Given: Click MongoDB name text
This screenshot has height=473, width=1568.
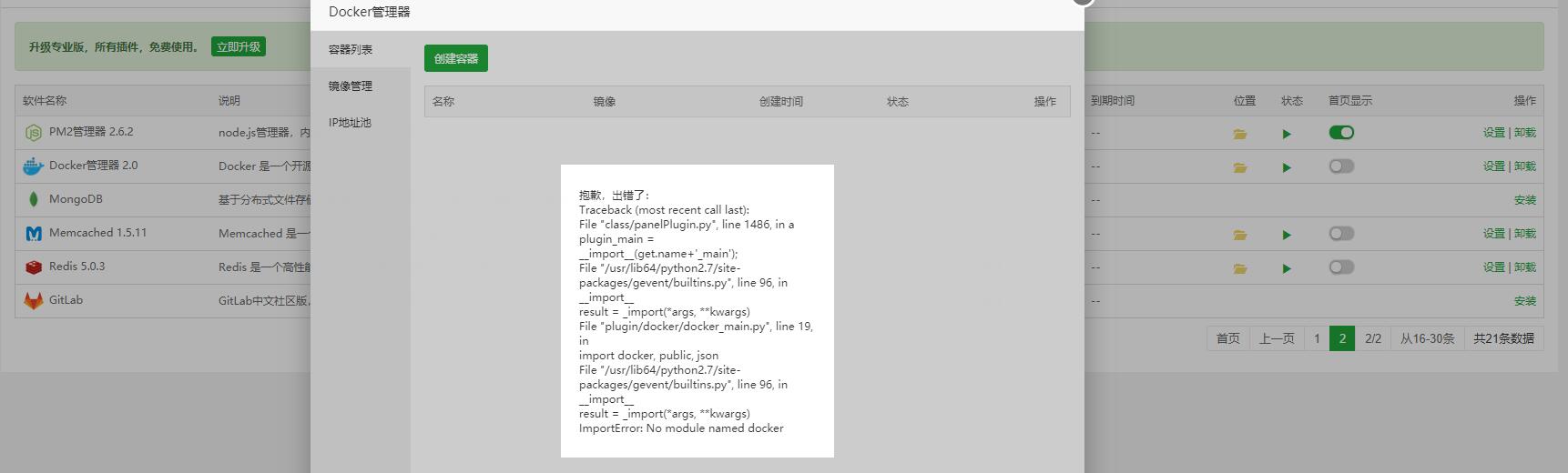Looking at the screenshot, I should pos(76,199).
